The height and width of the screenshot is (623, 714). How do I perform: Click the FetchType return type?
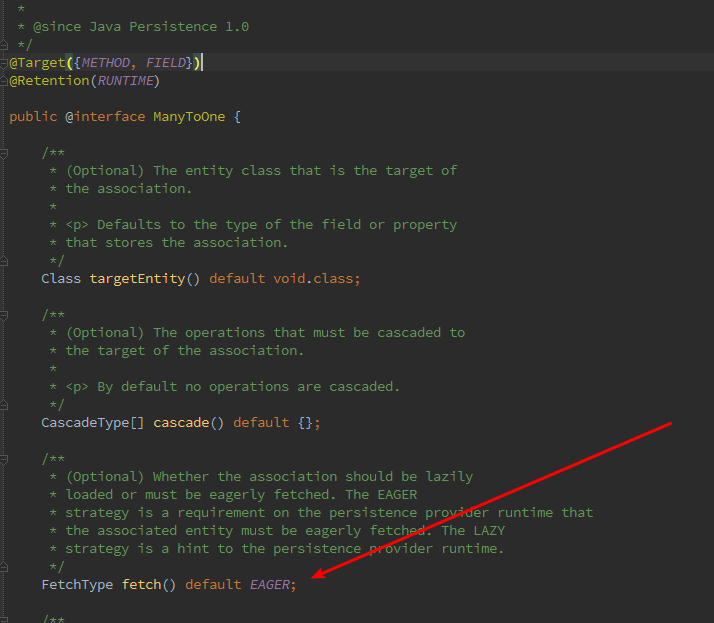pos(77,584)
